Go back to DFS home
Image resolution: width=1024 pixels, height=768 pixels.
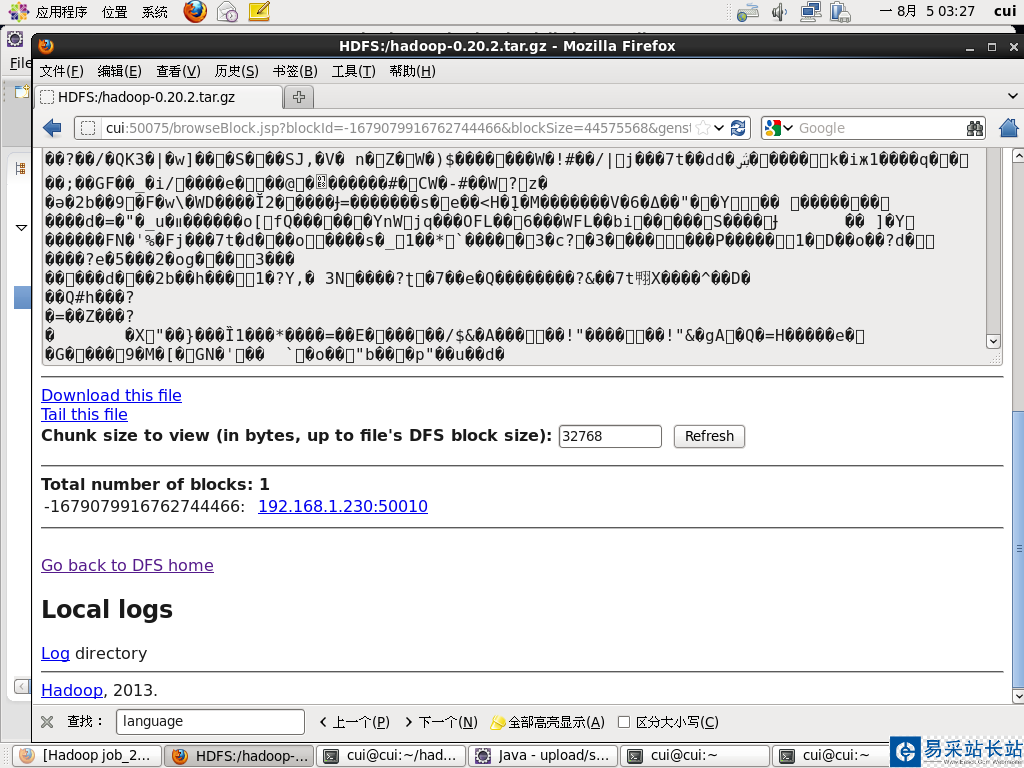tap(127, 565)
